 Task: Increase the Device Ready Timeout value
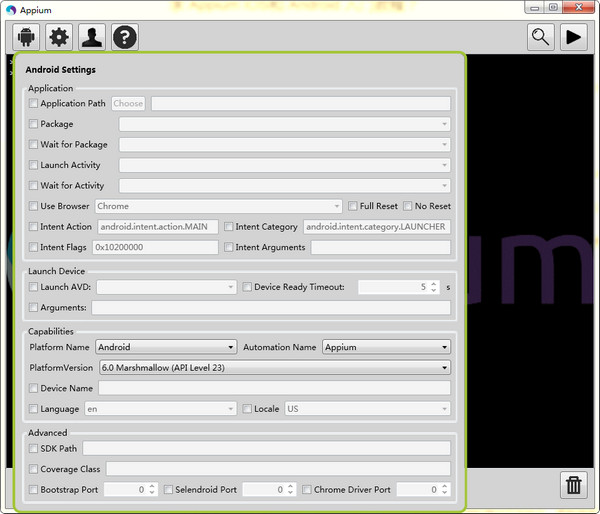[x=433, y=283]
